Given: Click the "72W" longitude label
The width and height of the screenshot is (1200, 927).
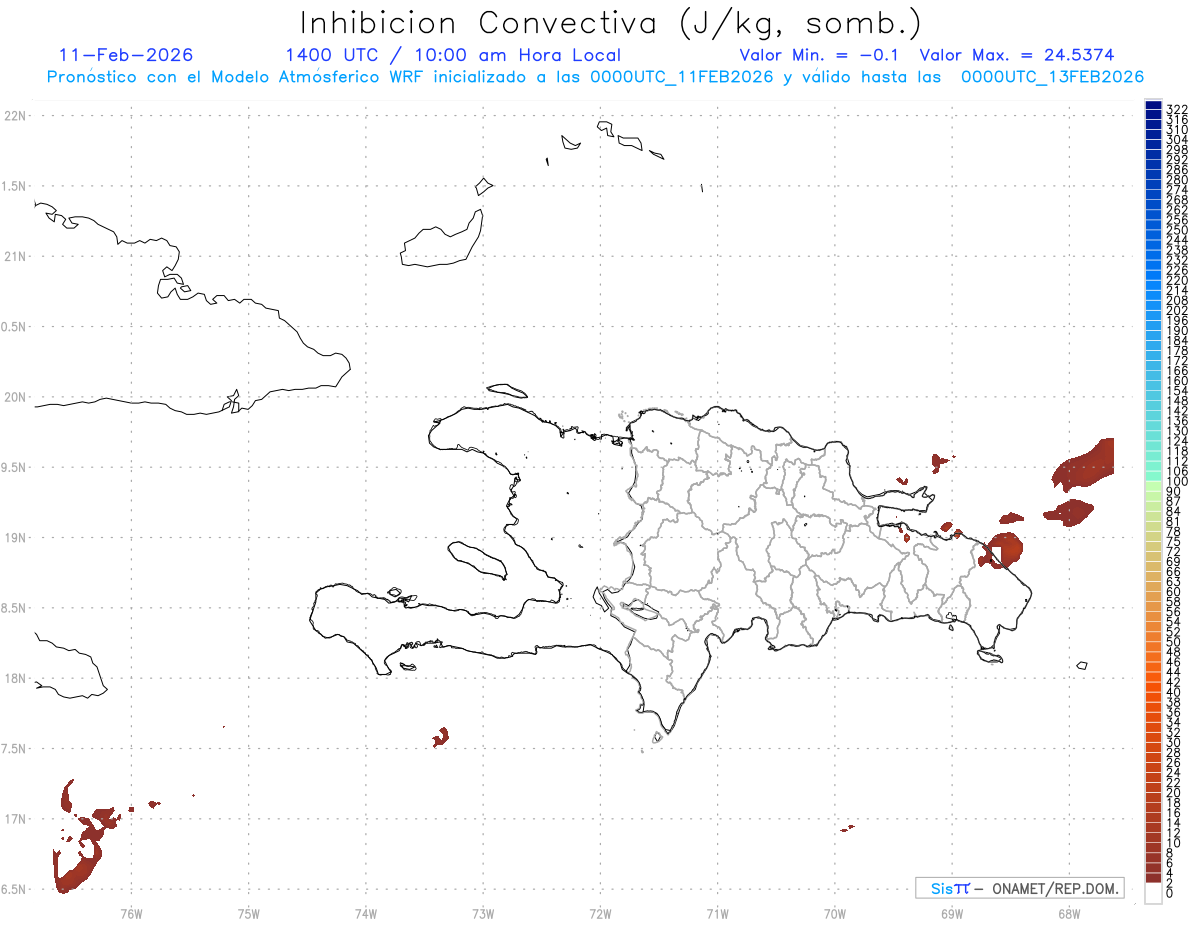Looking at the screenshot, I should (x=600, y=912).
